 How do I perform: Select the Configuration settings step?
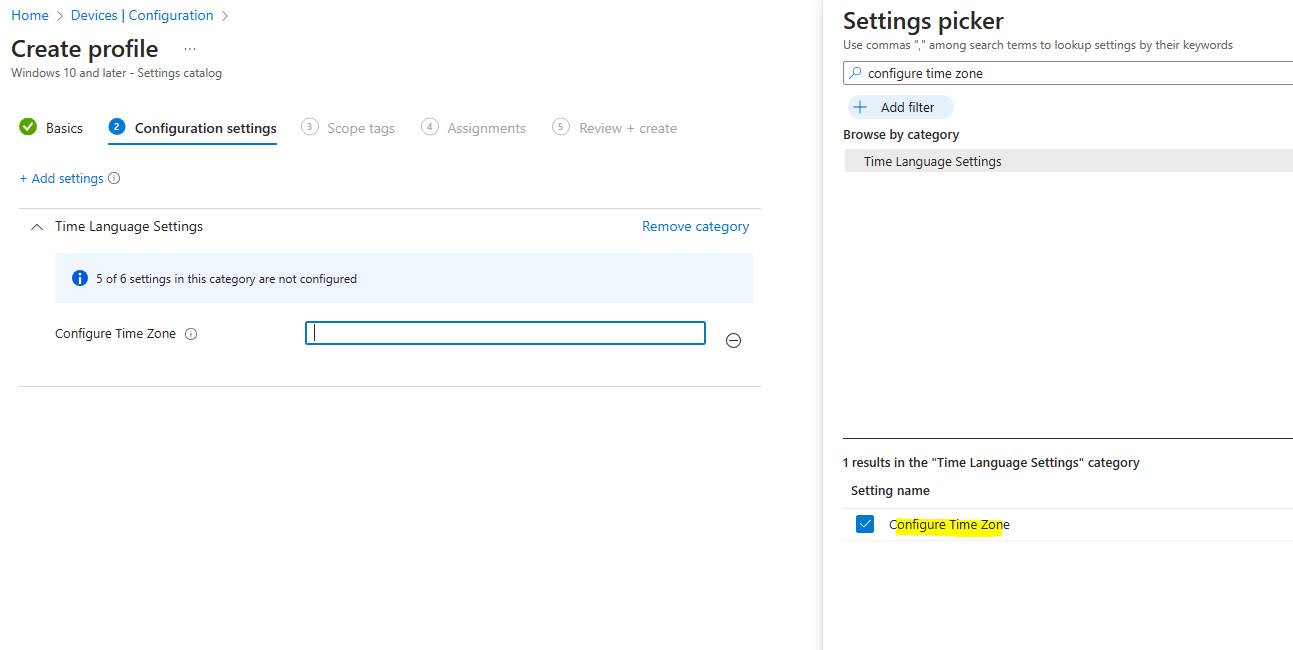(193, 128)
